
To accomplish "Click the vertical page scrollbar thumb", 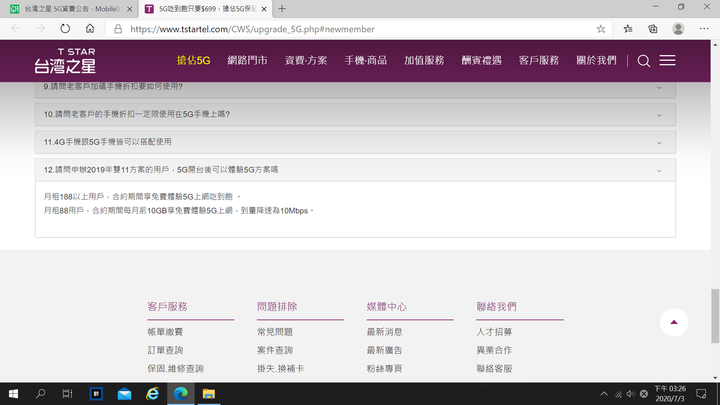I will 715,316.
